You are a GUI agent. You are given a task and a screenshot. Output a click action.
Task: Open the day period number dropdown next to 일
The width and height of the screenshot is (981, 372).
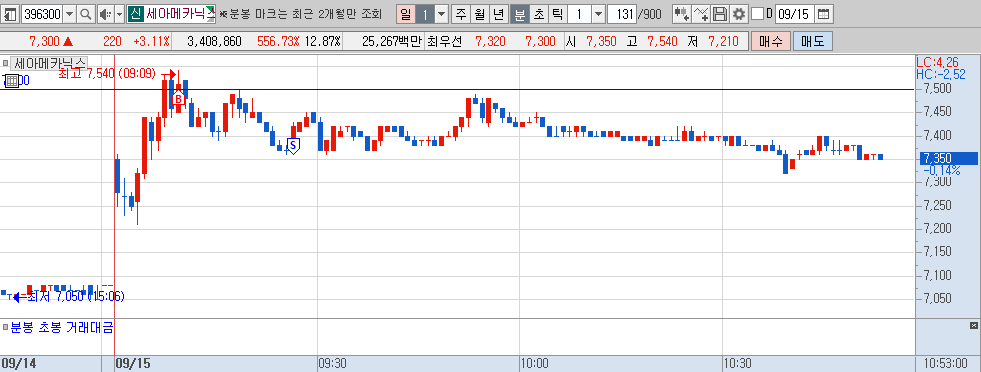(442, 14)
